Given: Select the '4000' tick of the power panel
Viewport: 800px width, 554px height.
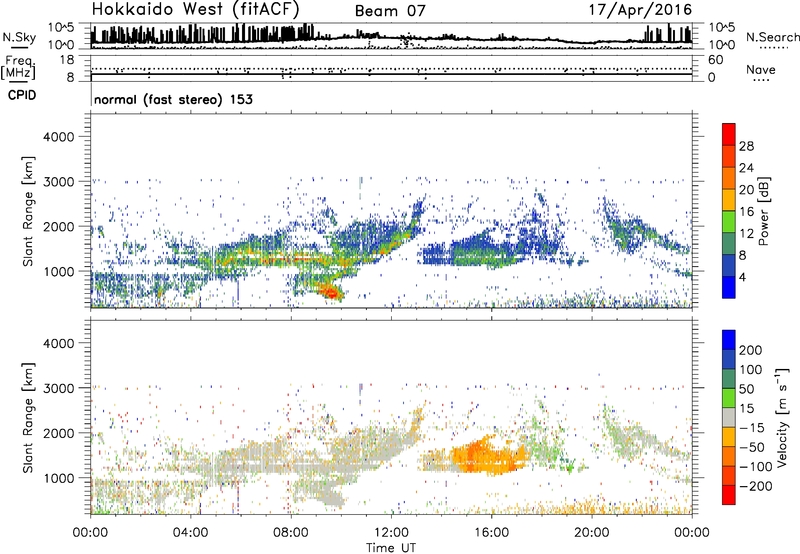Looking at the screenshot, I should point(59,137).
